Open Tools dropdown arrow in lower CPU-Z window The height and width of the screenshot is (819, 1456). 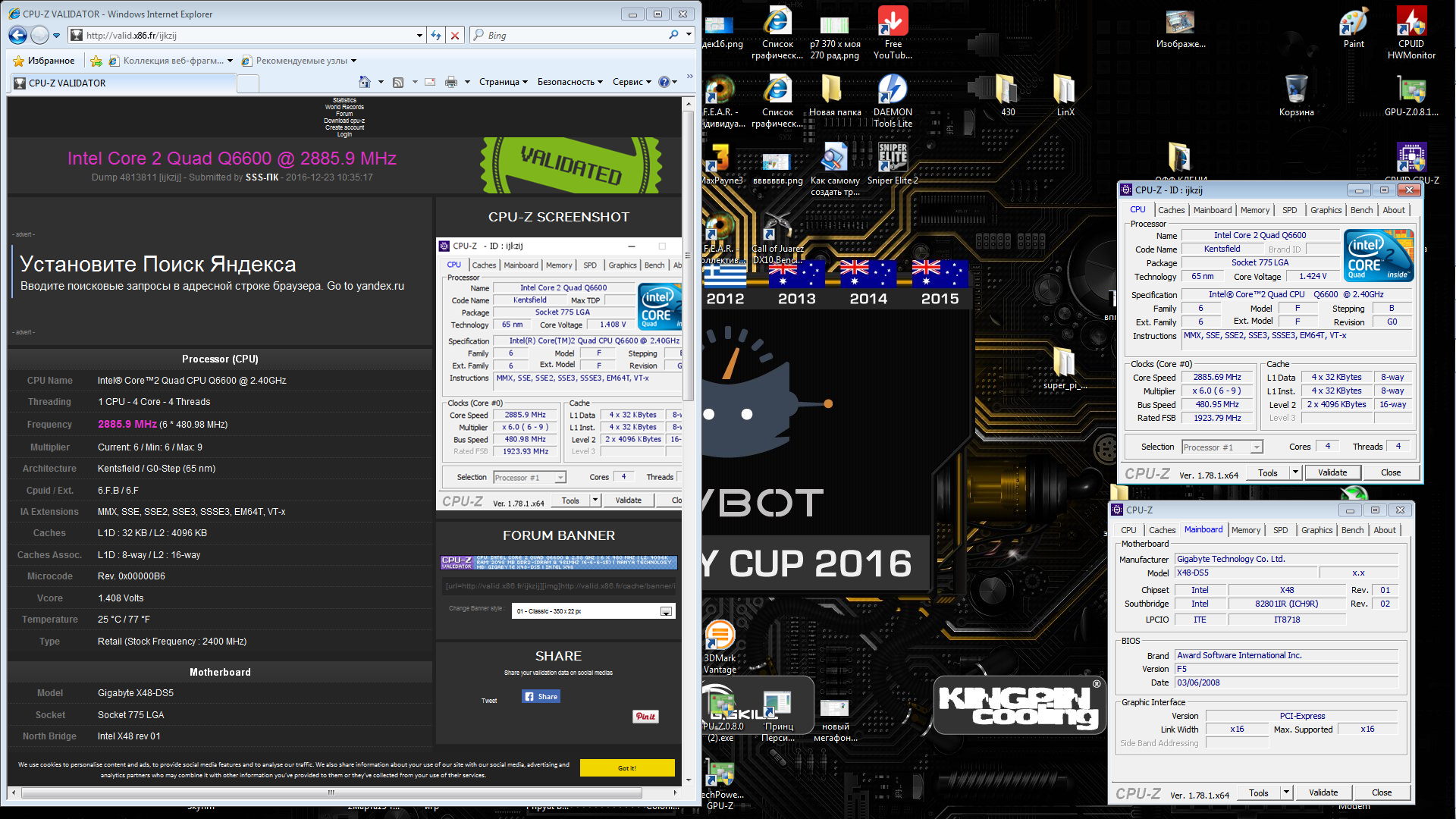[x=1286, y=792]
